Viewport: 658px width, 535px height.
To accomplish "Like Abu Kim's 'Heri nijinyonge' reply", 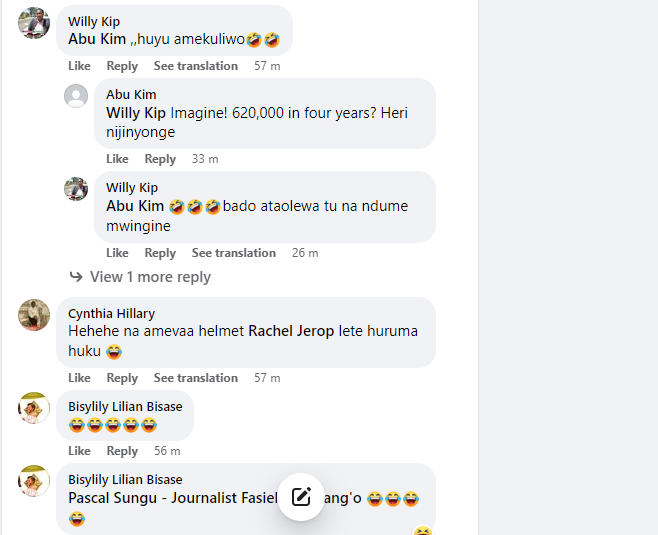I will (x=117, y=159).
